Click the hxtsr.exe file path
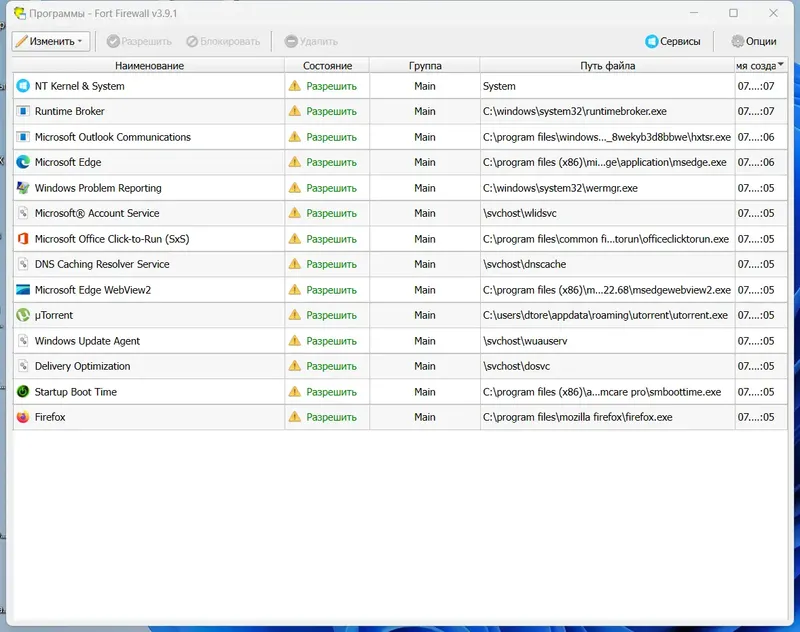 point(607,137)
